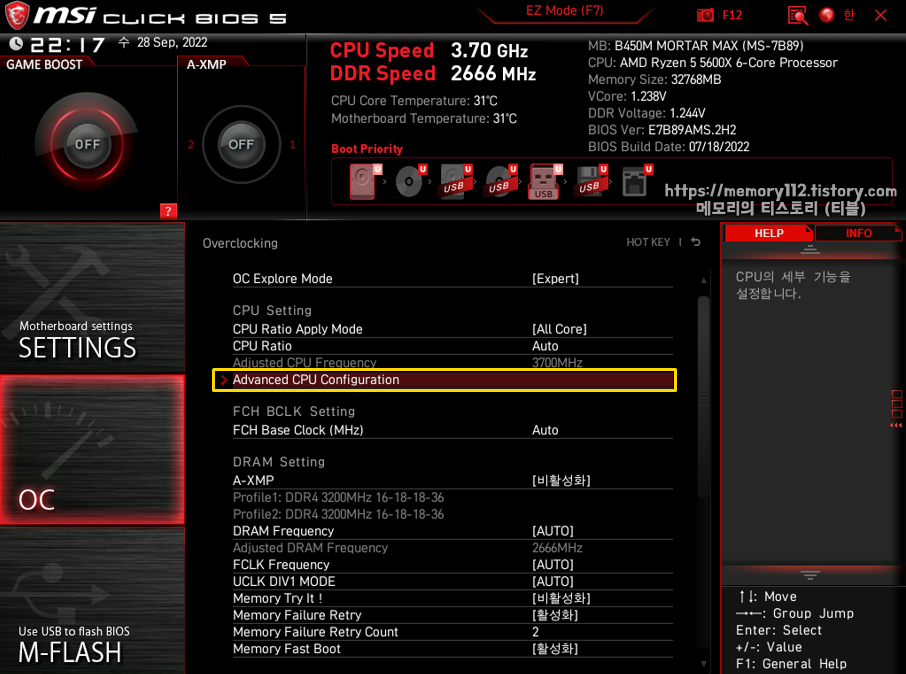Click the CPU Speed 3.70 GHz readout

(429, 50)
